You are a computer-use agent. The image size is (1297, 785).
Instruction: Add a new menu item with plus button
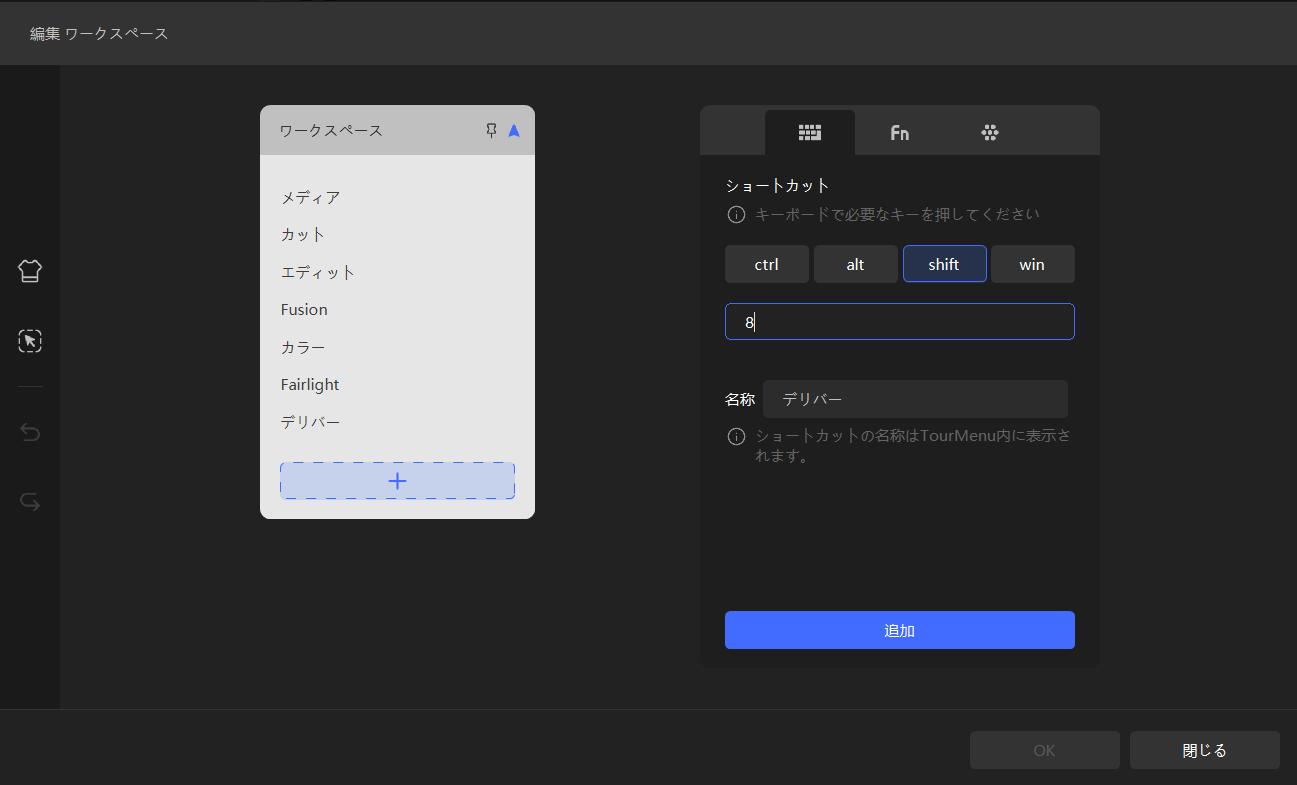[398, 481]
